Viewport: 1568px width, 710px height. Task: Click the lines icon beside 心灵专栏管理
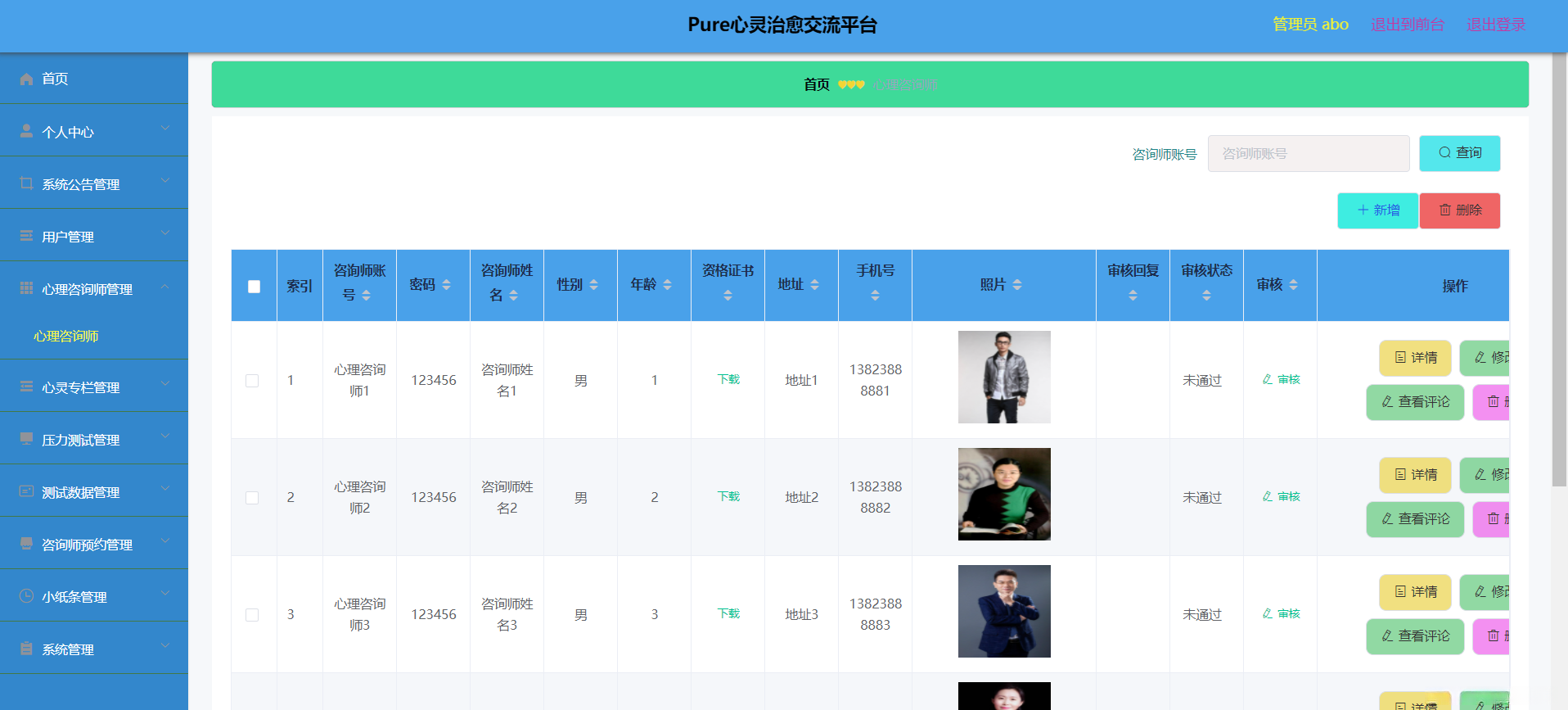click(x=26, y=387)
